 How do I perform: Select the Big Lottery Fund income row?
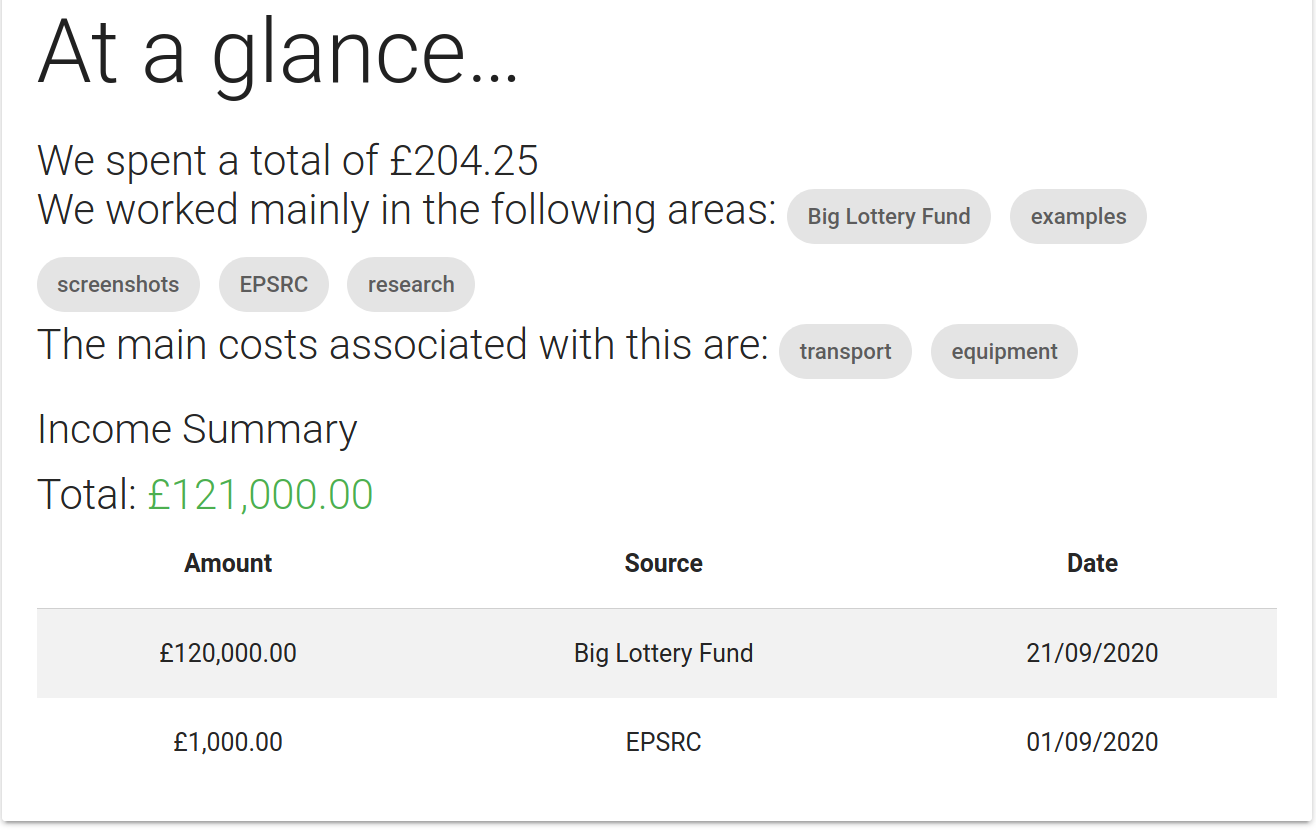click(663, 653)
